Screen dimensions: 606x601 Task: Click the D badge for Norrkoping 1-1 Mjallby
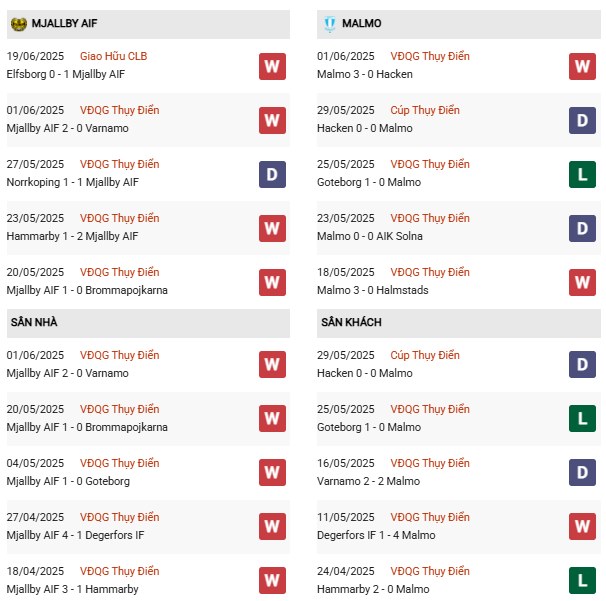pos(272,174)
